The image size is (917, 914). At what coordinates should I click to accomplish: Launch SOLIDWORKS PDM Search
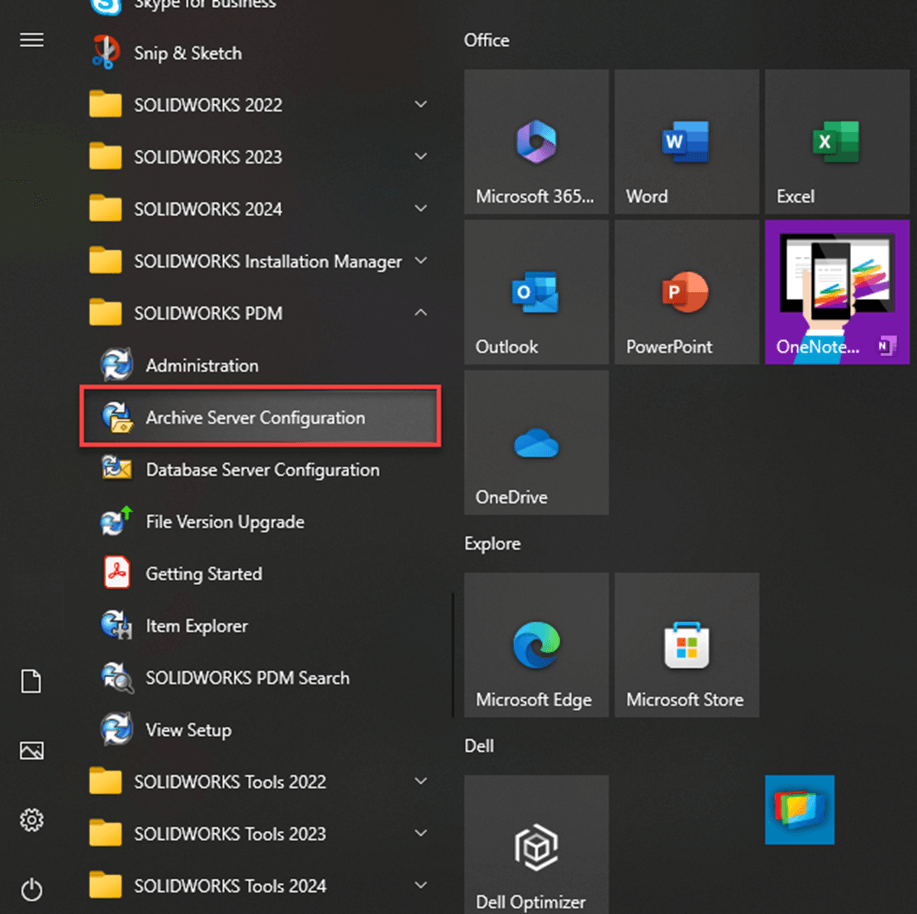[248, 678]
